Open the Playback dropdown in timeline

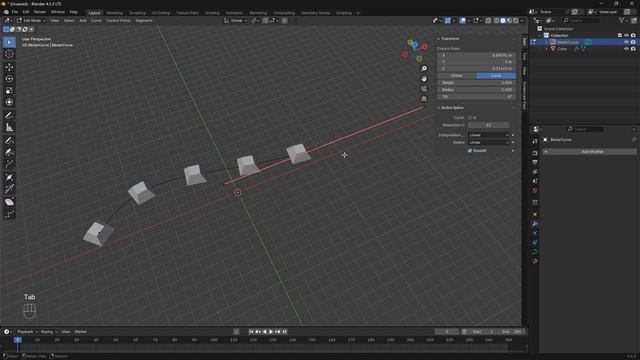coord(27,332)
